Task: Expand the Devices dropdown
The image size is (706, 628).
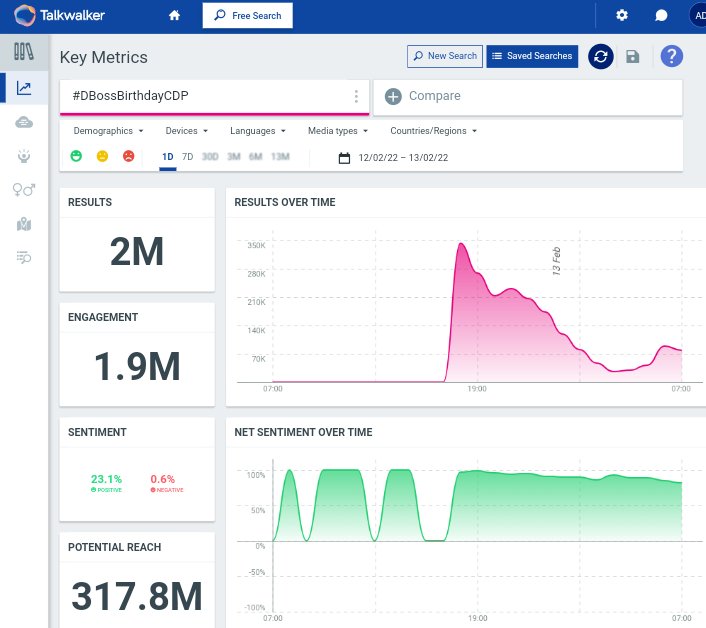Action: 186,131
